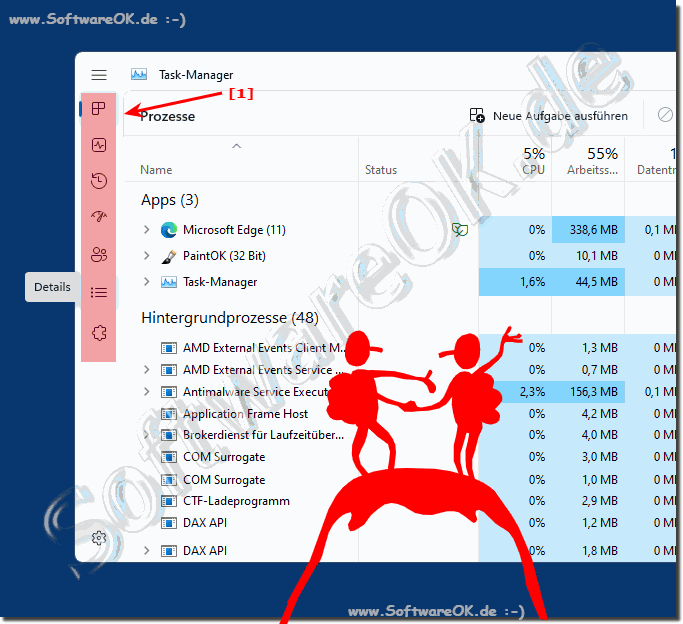Open the App history sidebar icon
This screenshot has height=624, width=683.
99,181
